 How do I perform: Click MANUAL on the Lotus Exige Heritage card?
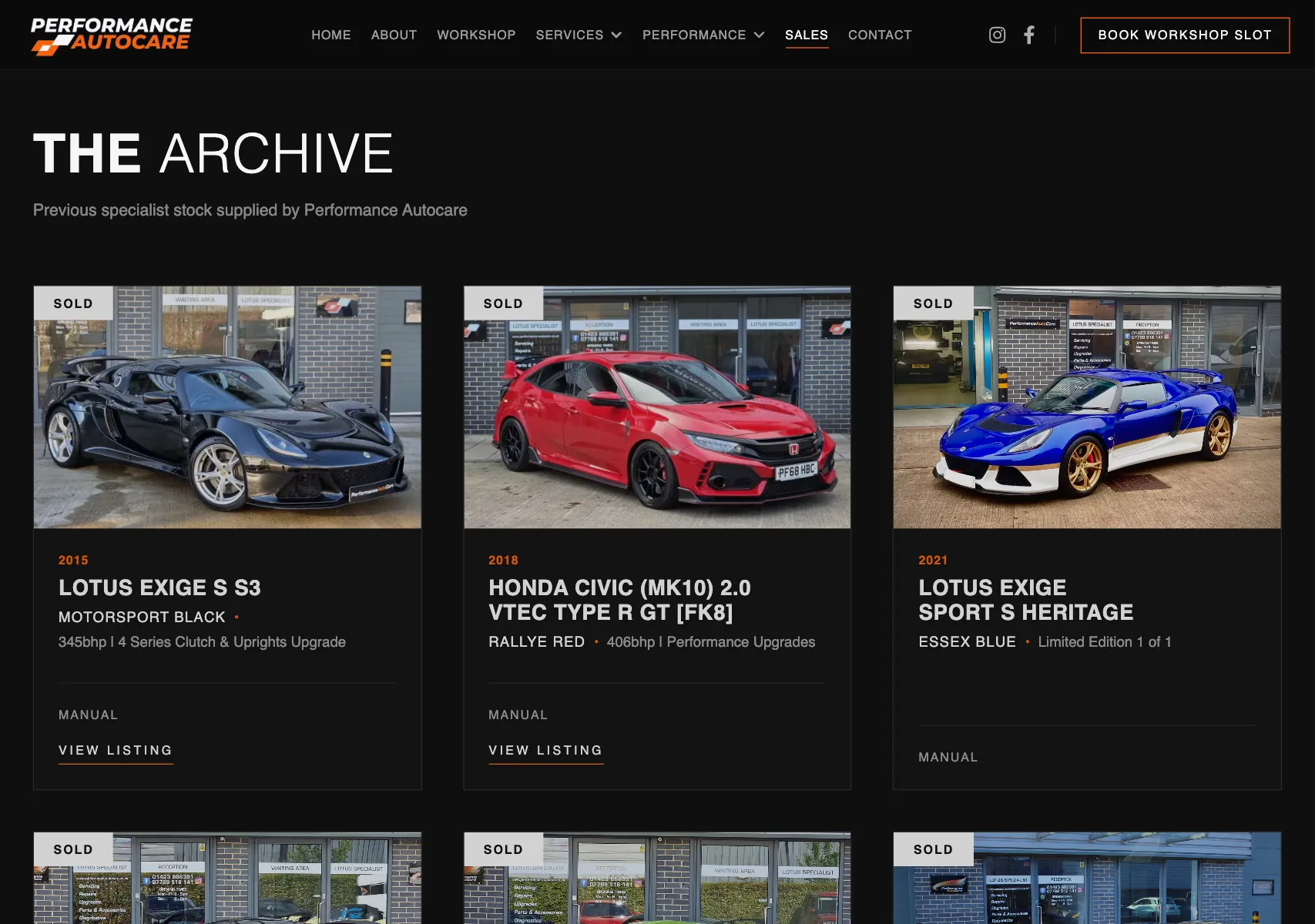pyautogui.click(x=948, y=757)
